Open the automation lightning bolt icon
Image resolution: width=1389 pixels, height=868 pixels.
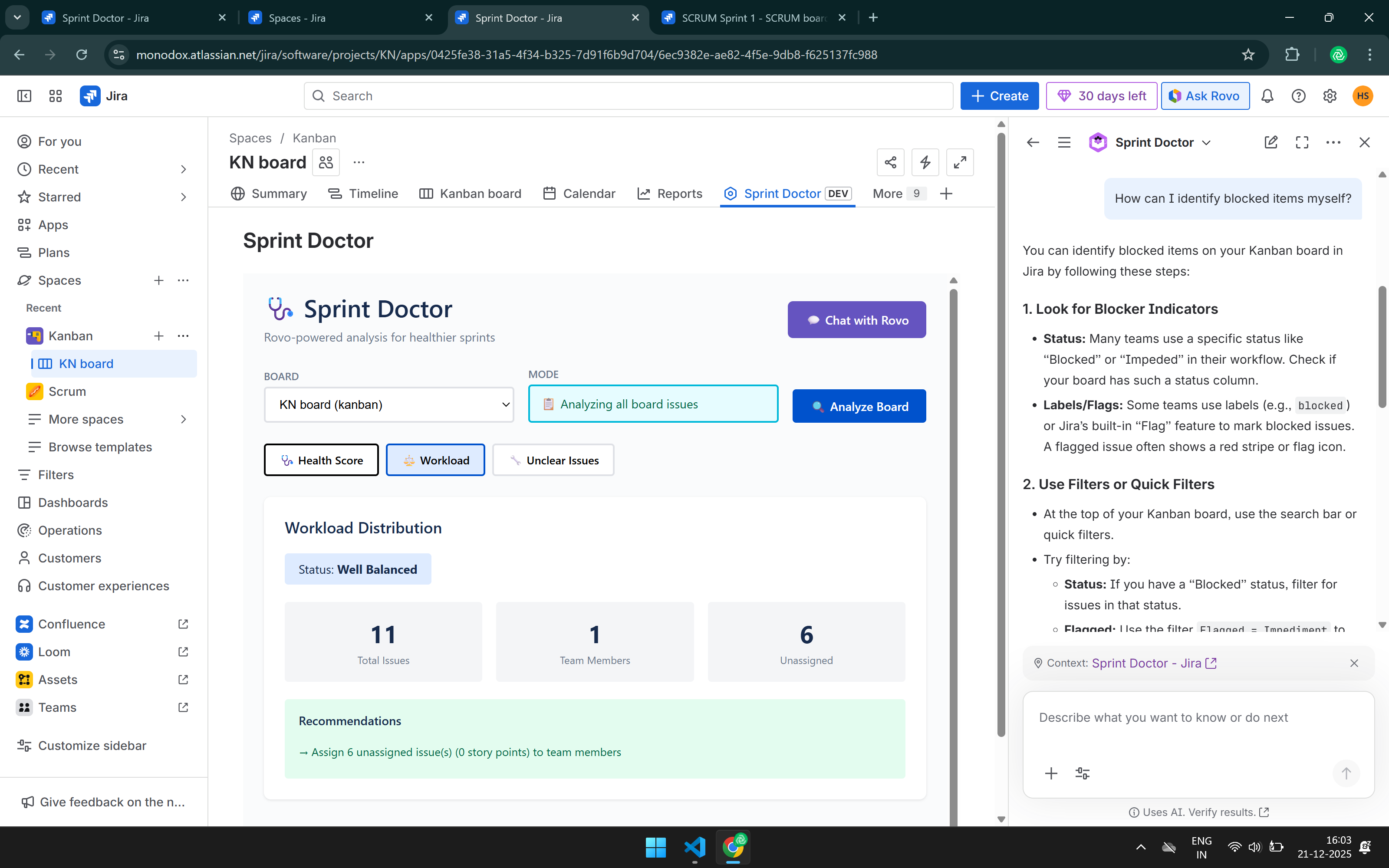[x=925, y=162]
